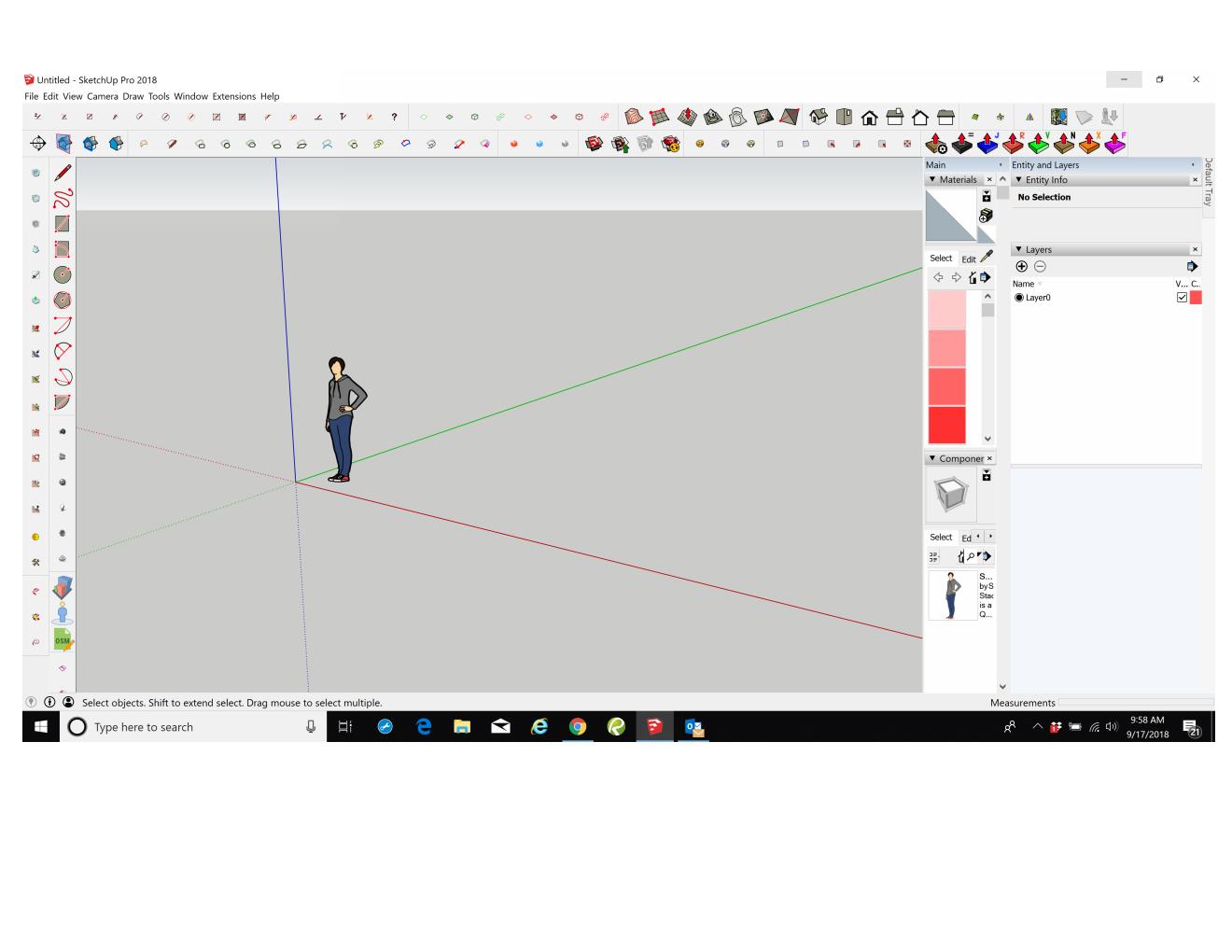Switch to Top house view
This screenshot has height=952, width=1232.
pyautogui.click(x=844, y=117)
